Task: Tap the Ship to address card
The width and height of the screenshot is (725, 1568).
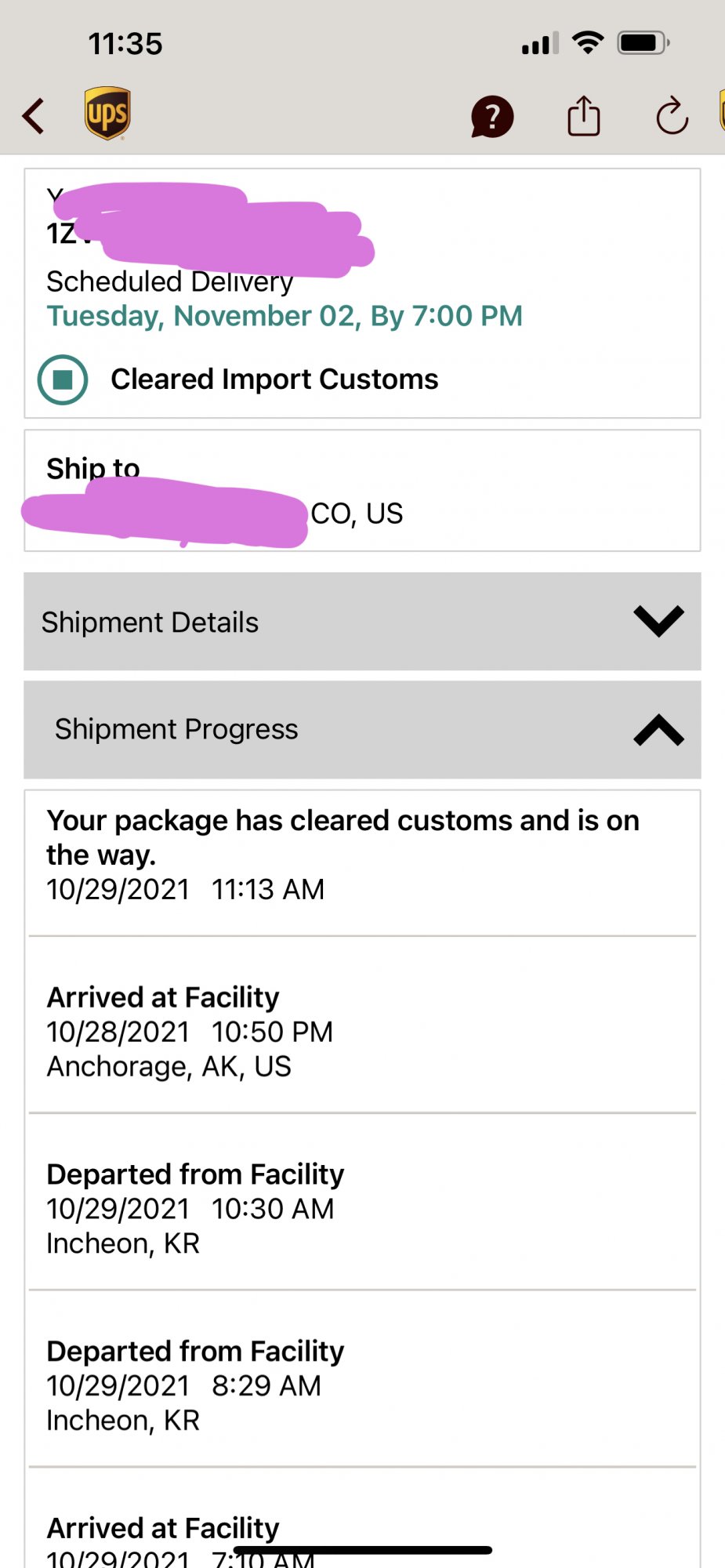Action: point(362,491)
